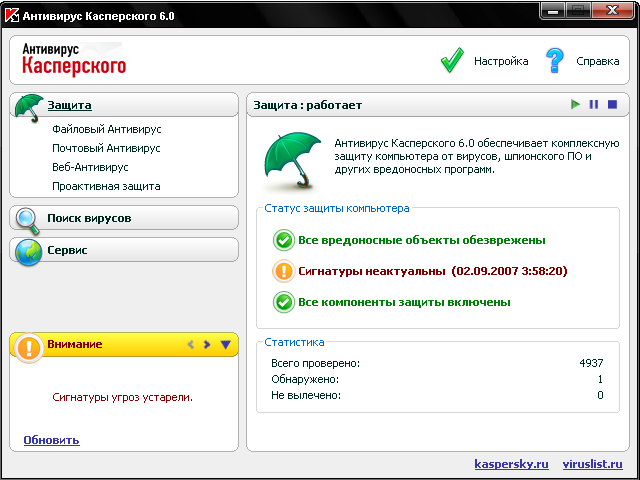Open the Справка help link
Viewport: 640px width, 480px height.
pos(598,61)
